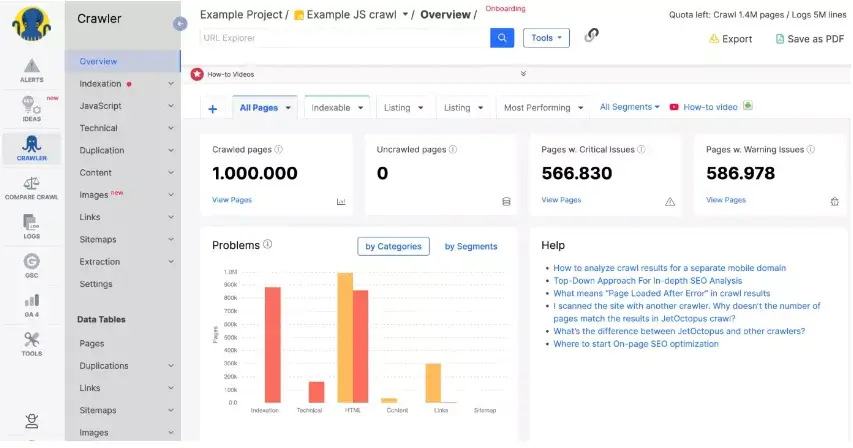
Task: Expand the Indexation menu section
Action: 123,84
